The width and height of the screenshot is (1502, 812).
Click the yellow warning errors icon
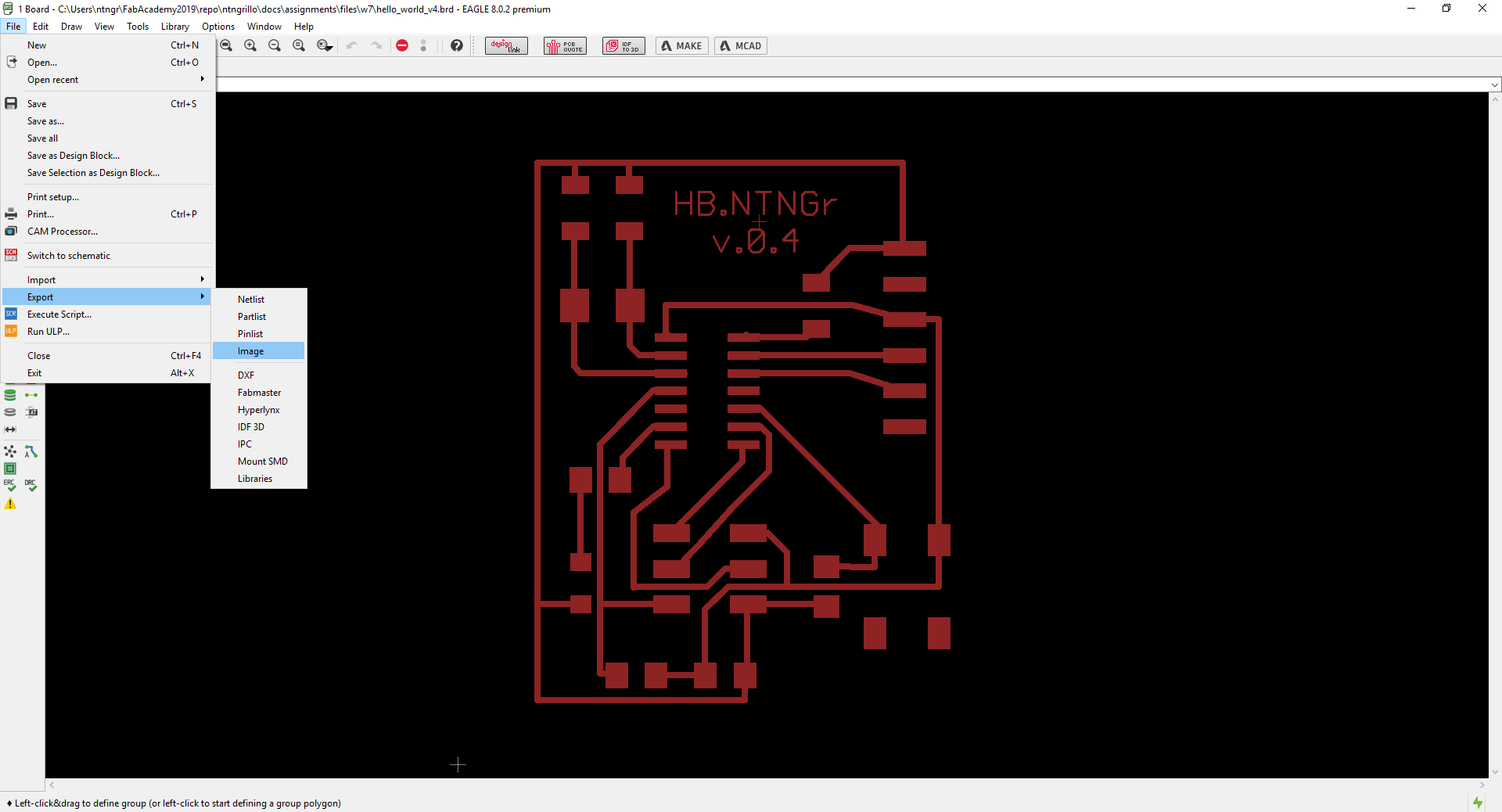10,504
